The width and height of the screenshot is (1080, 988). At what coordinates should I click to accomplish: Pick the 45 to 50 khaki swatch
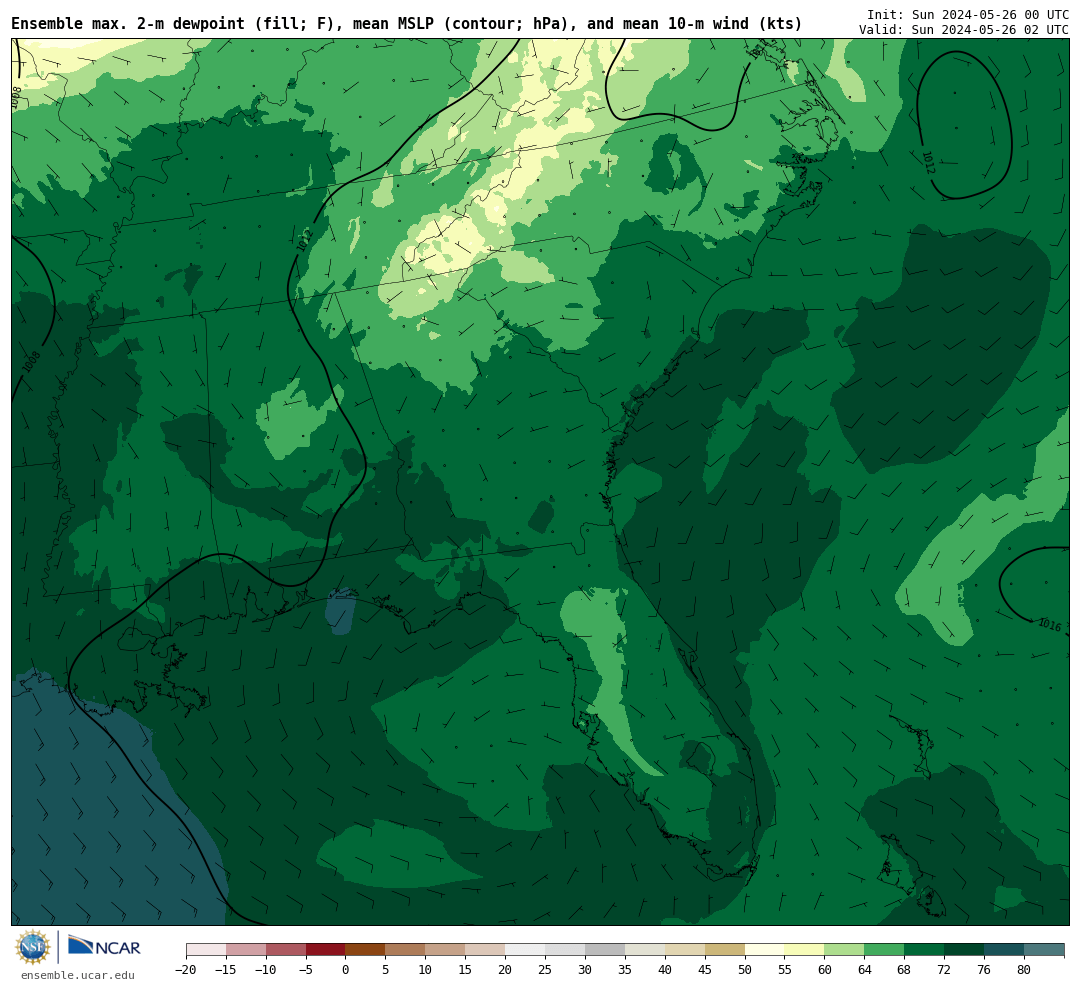(725, 950)
